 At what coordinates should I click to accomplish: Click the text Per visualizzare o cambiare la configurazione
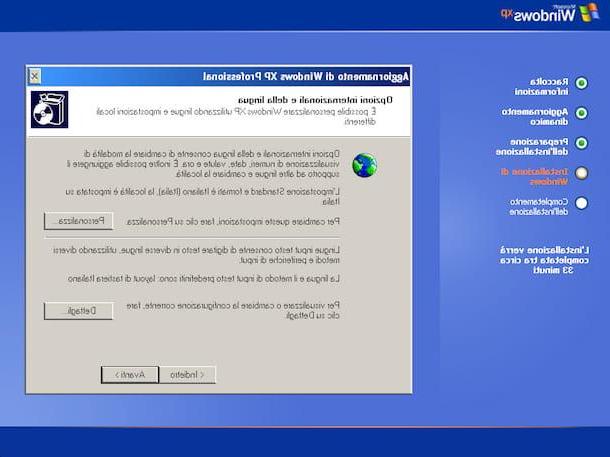tap(233, 310)
